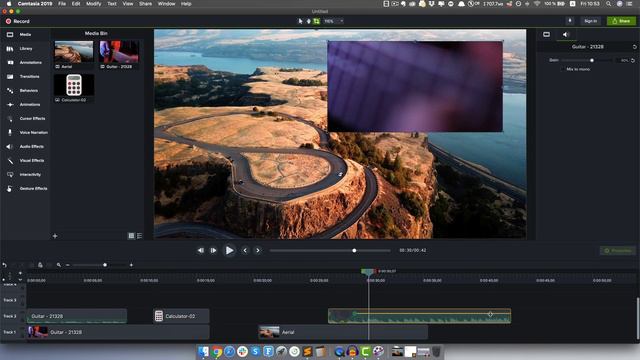Open the Visual Effects panel
This screenshot has width=640, height=360.
(24, 160)
